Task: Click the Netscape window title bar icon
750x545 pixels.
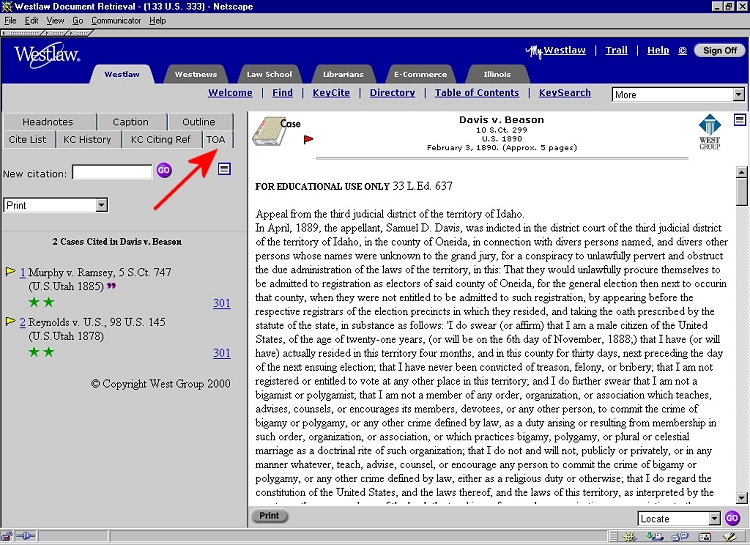Action: (6, 6)
